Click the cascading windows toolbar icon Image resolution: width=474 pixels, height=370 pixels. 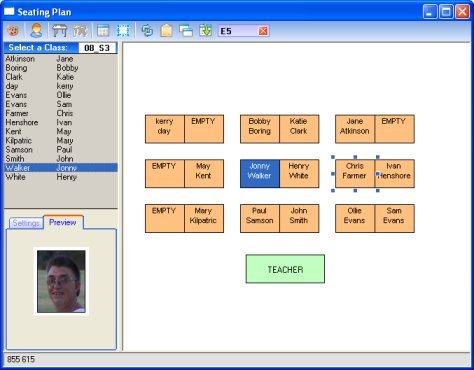[x=186, y=31]
